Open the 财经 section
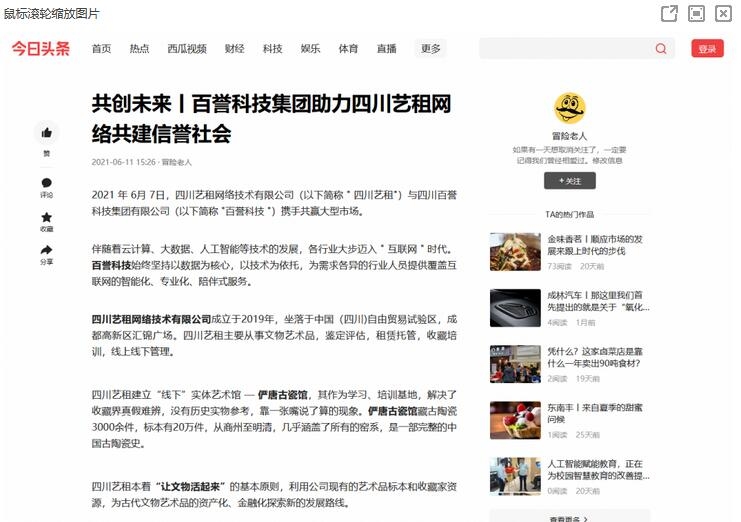The width and height of the screenshot is (741, 522). point(235,49)
